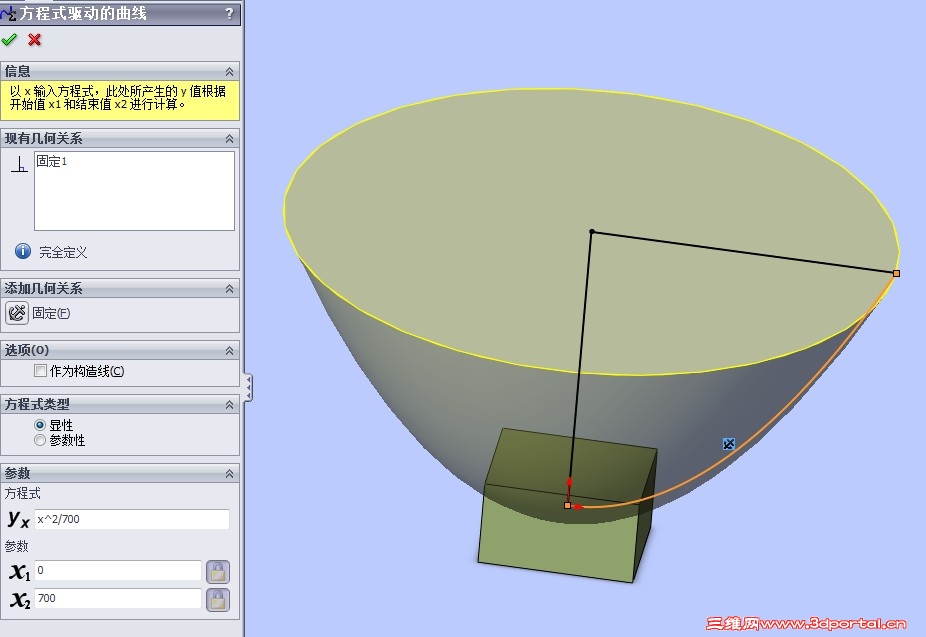
Task: Click the x1 start value field
Action: (118, 570)
